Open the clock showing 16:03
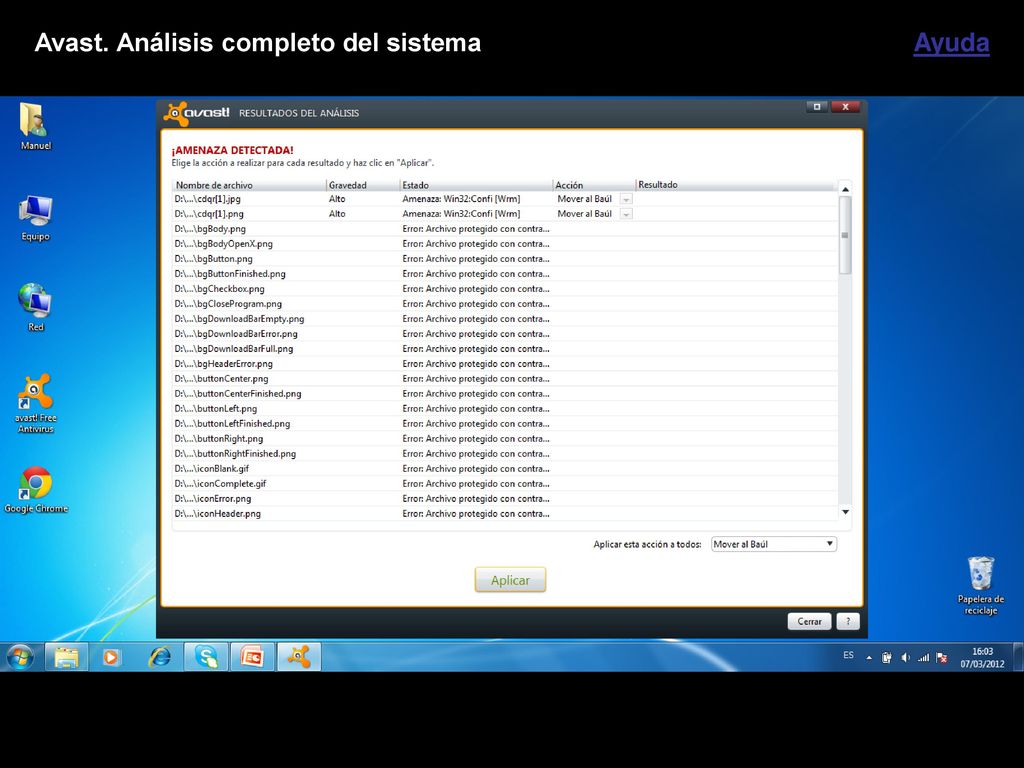The width and height of the screenshot is (1024, 768). 982,658
